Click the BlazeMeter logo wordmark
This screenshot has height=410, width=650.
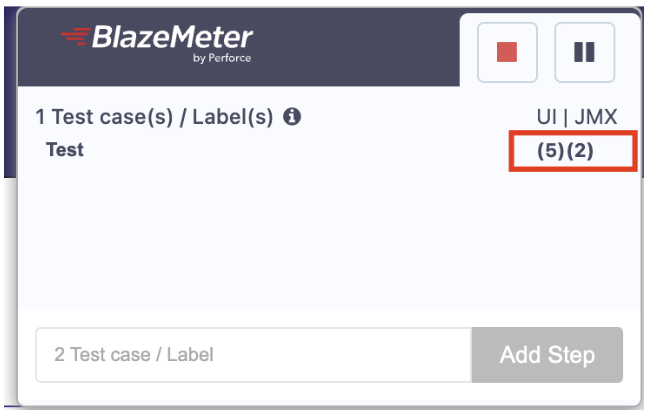click(173, 39)
